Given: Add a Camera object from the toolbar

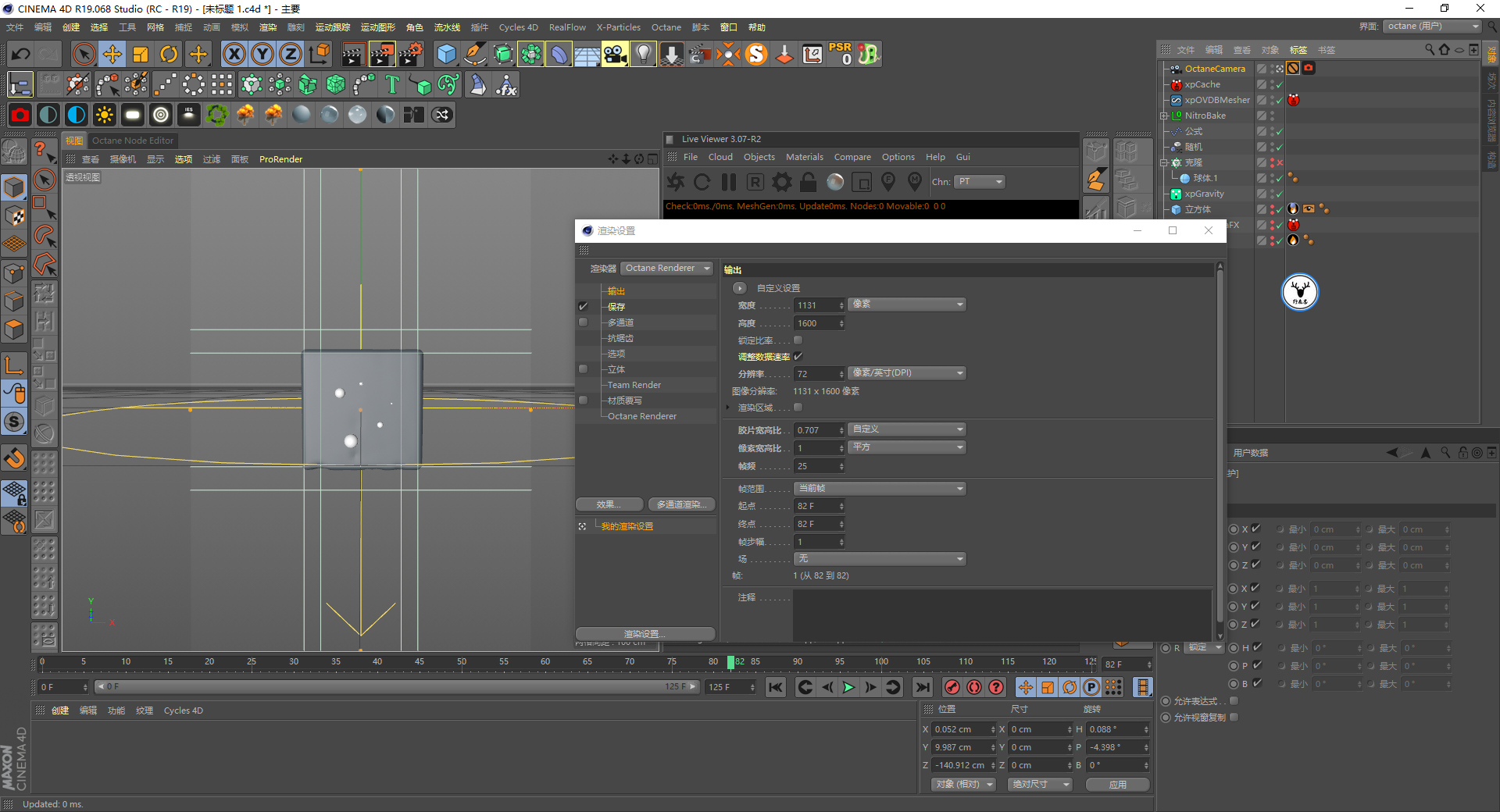Looking at the screenshot, I should click(615, 54).
